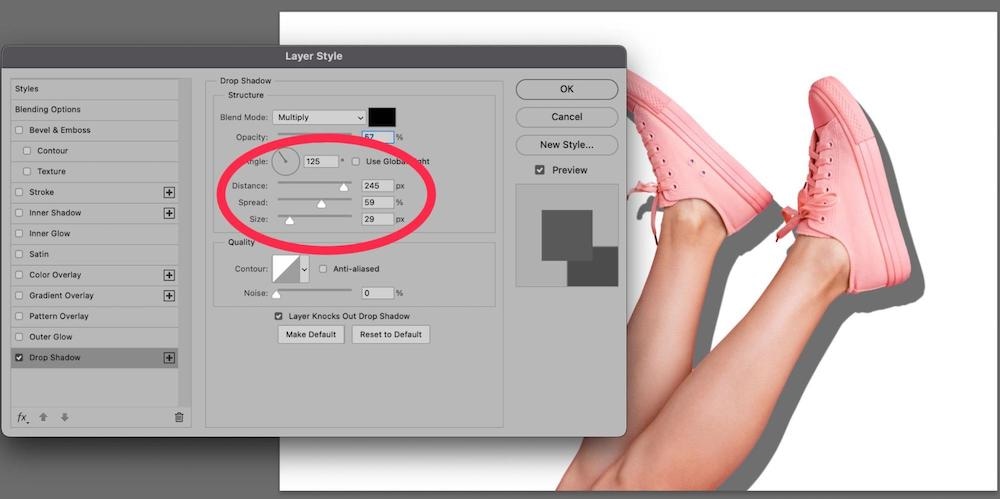Move effect up with arrow icon

pos(44,417)
